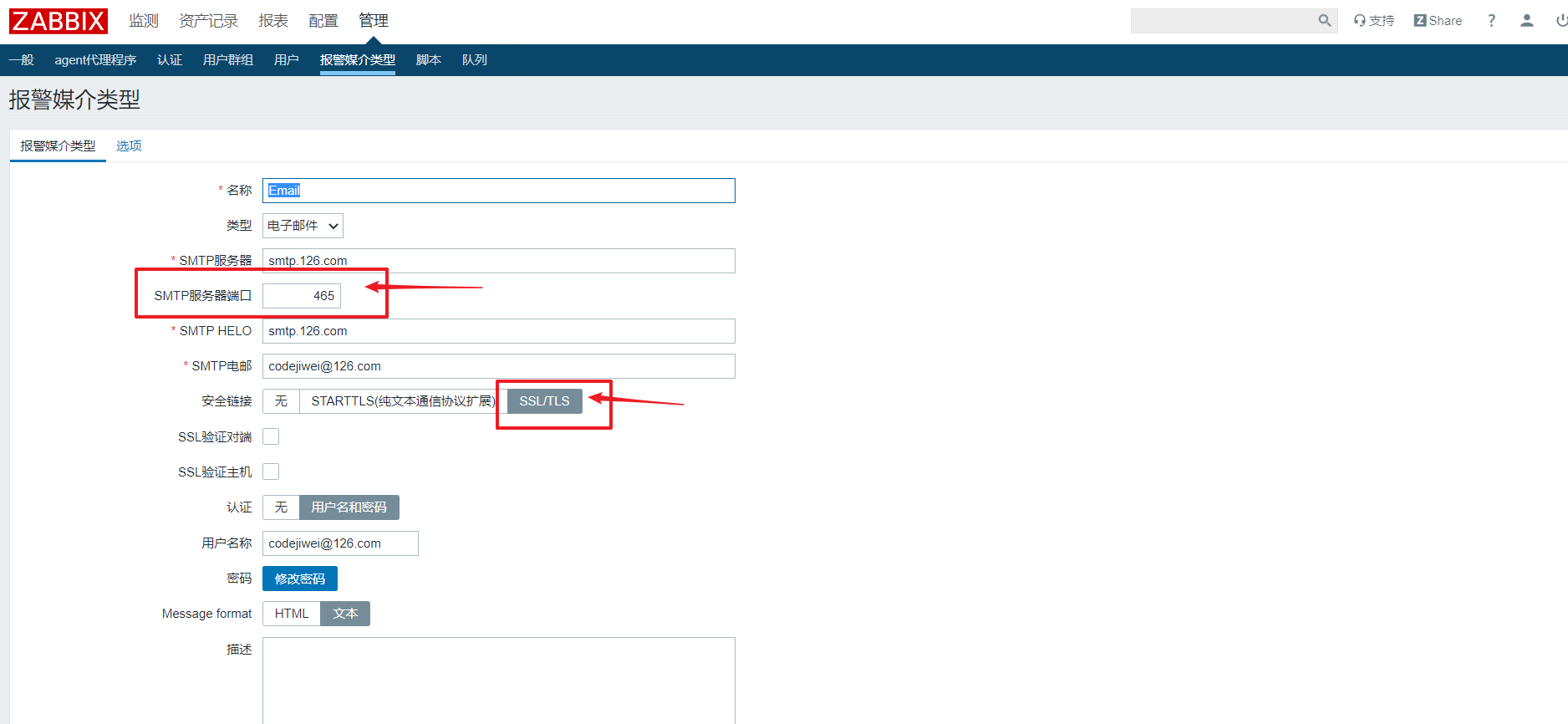
Task: Open the 资产记录 top menu
Action: coord(208,21)
